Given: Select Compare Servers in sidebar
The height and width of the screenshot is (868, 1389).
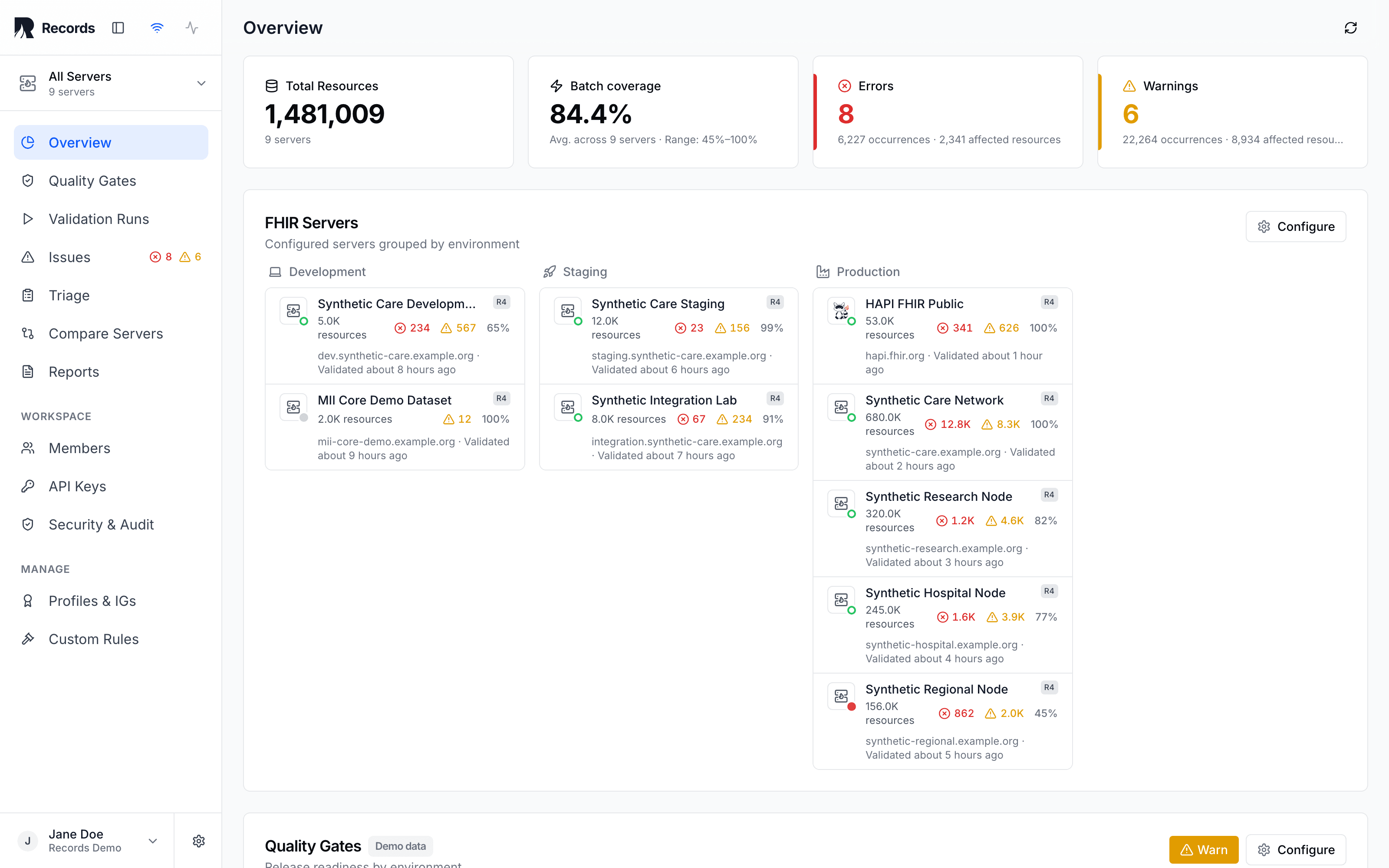Looking at the screenshot, I should (x=111, y=334).
